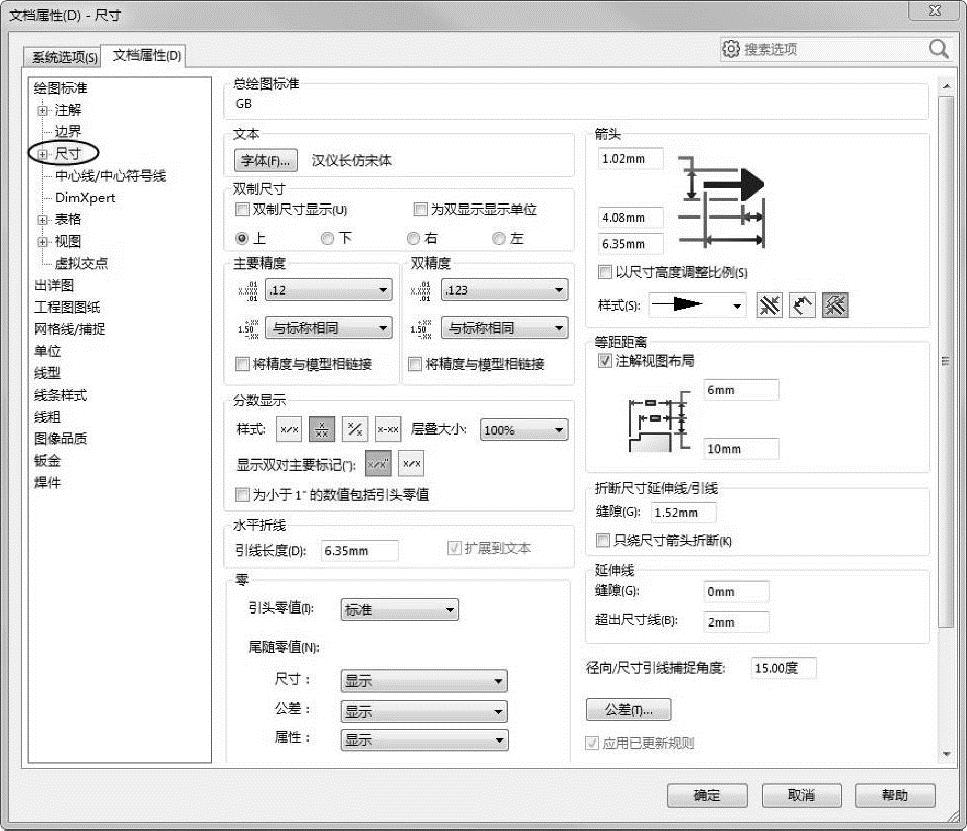967x831 pixels.
Task: Click the arrows-inside placement icon beside arrow style
Action: click(769, 306)
